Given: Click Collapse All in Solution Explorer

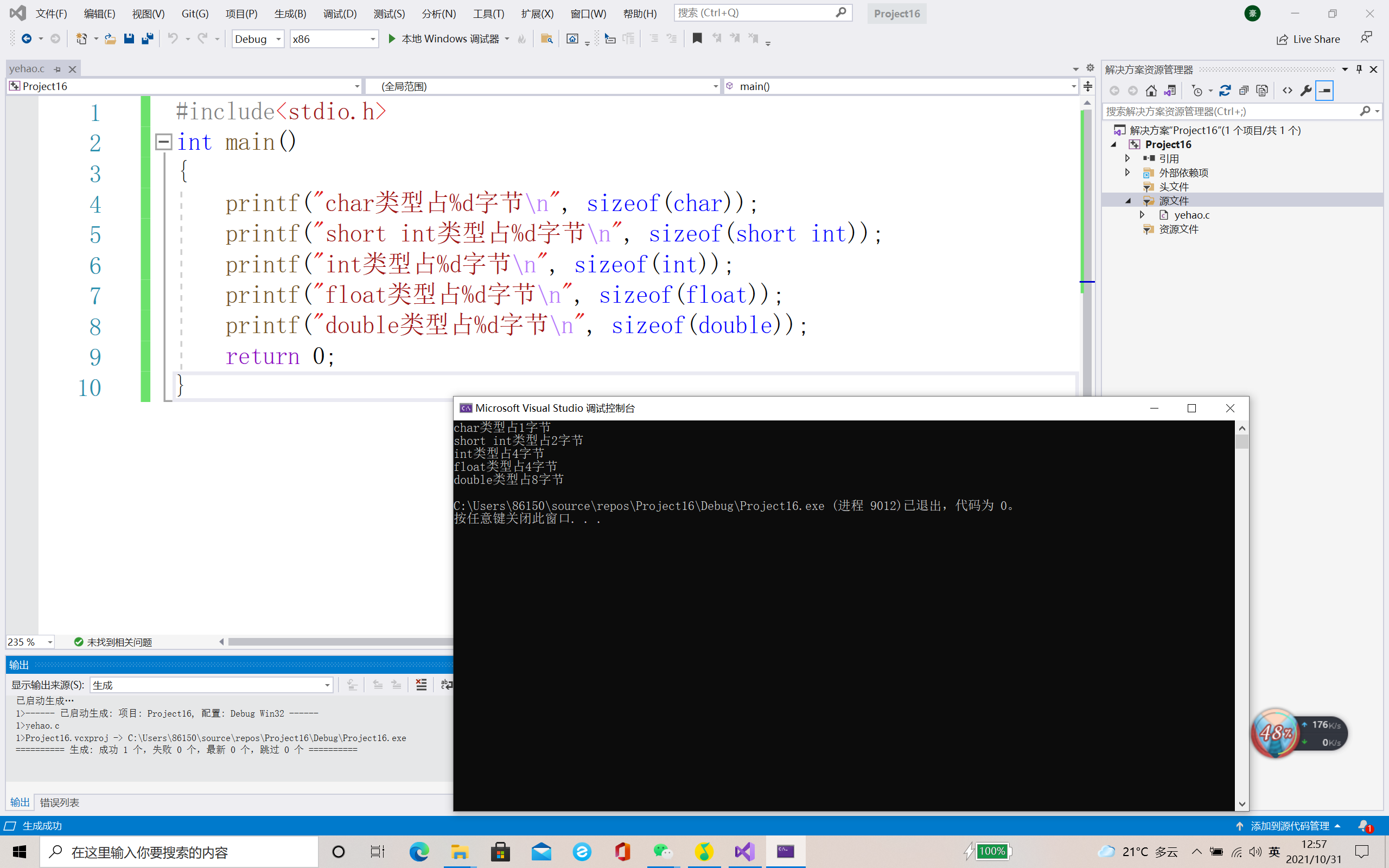Looking at the screenshot, I should [1243, 91].
